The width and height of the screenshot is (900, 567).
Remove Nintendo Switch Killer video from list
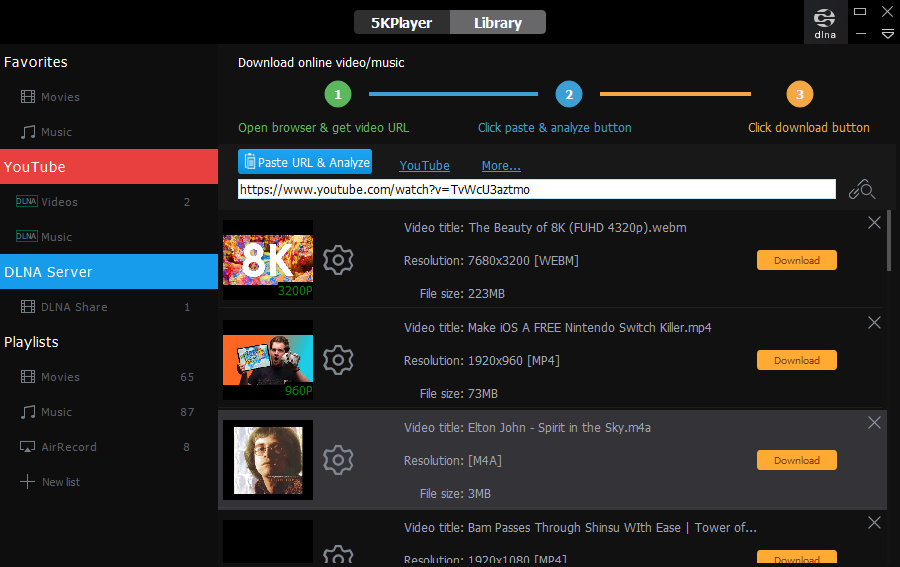pos(874,323)
